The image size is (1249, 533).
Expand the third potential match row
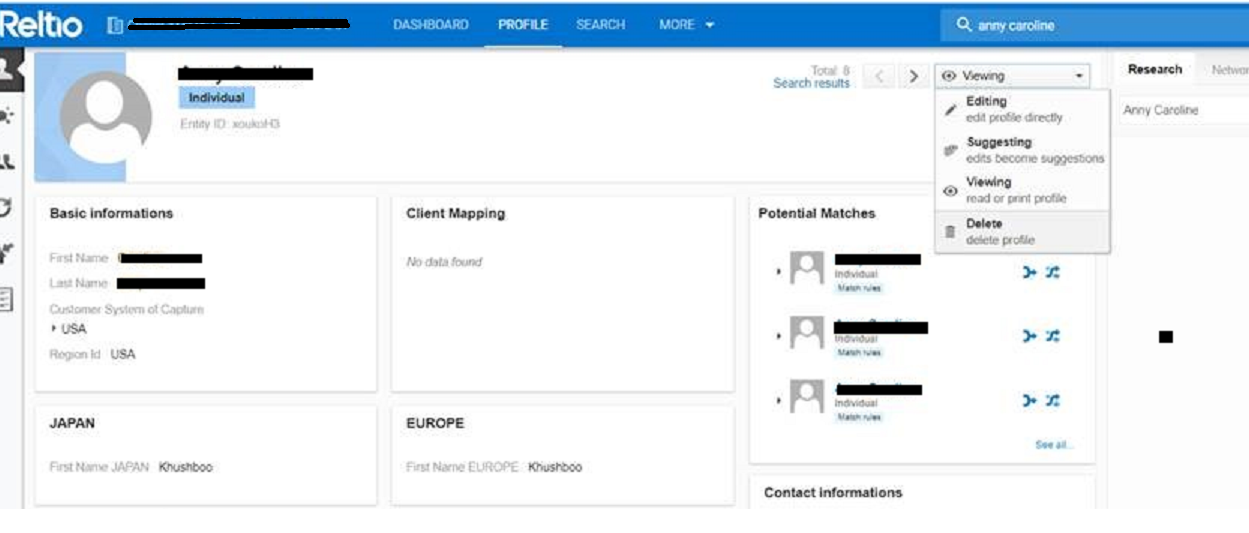point(779,400)
